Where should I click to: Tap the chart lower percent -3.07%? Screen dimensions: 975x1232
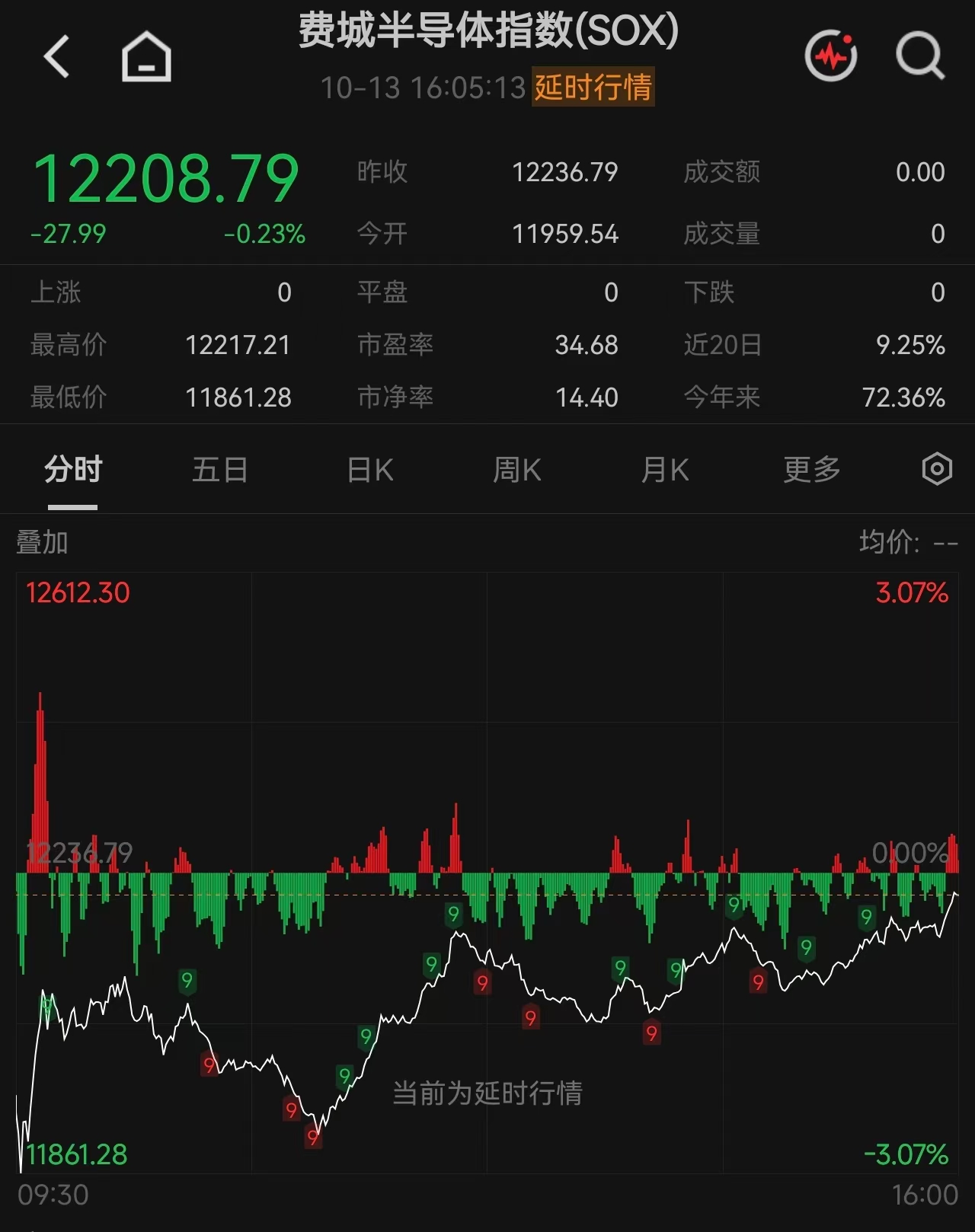[906, 1154]
